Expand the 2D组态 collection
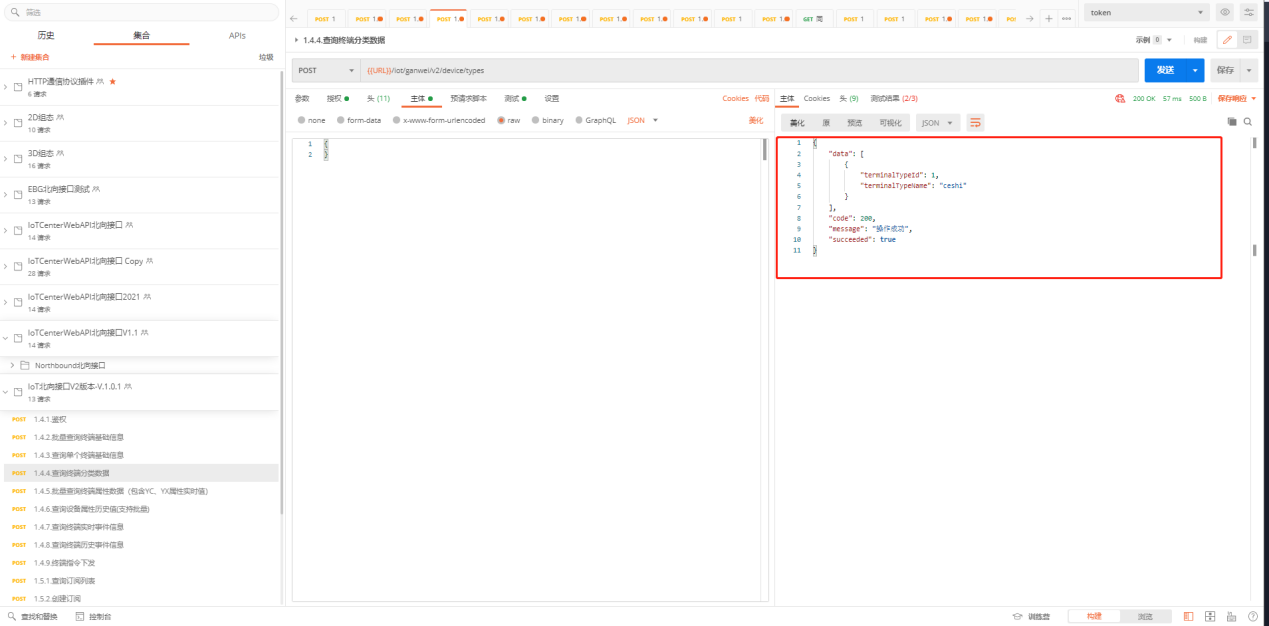 click(6, 123)
